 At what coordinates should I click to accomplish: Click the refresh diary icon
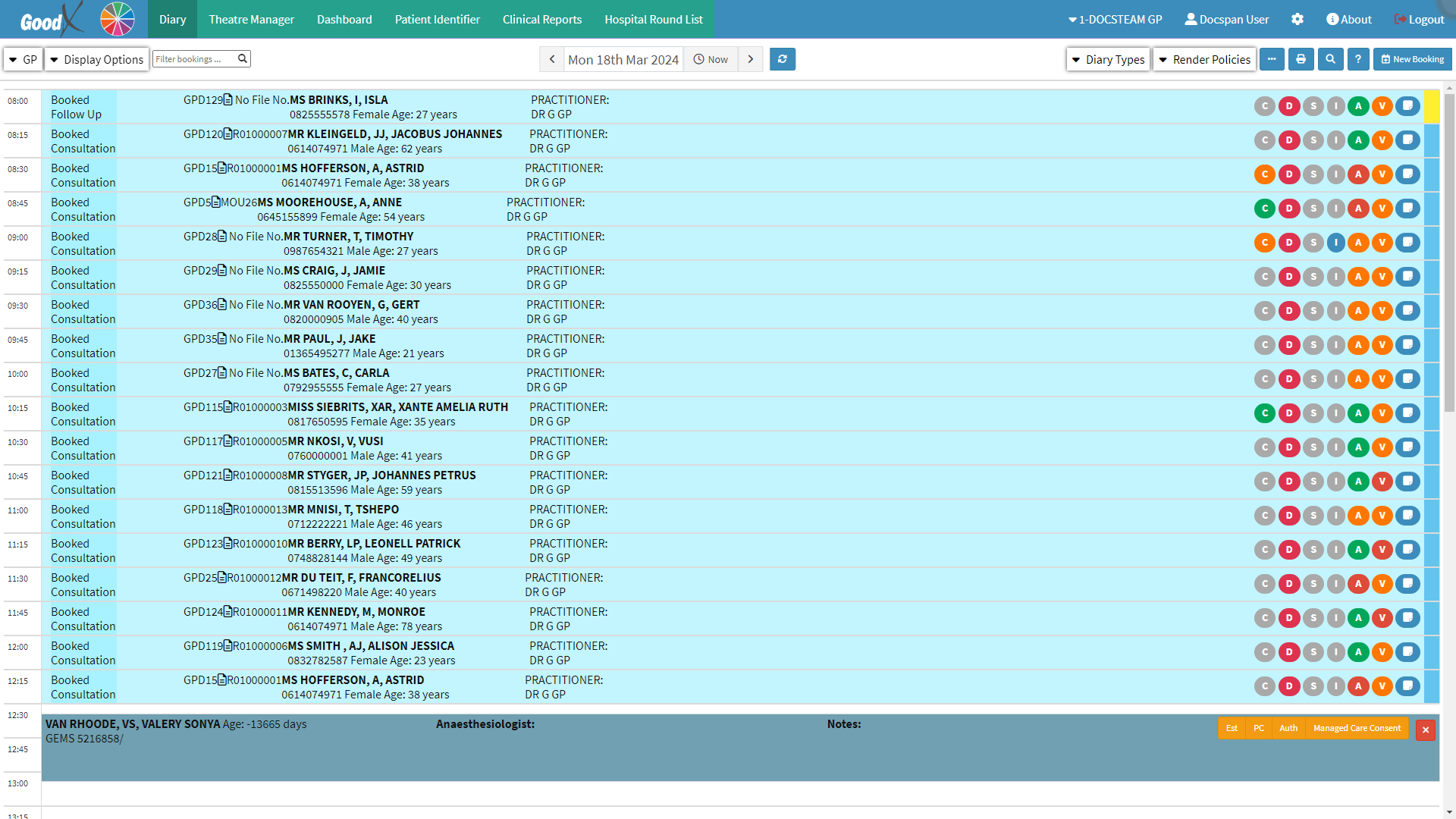pyautogui.click(x=782, y=59)
